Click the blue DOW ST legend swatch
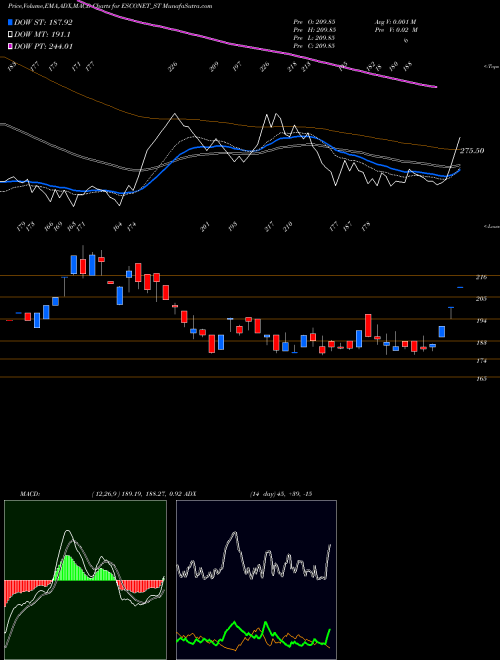 [11, 22]
